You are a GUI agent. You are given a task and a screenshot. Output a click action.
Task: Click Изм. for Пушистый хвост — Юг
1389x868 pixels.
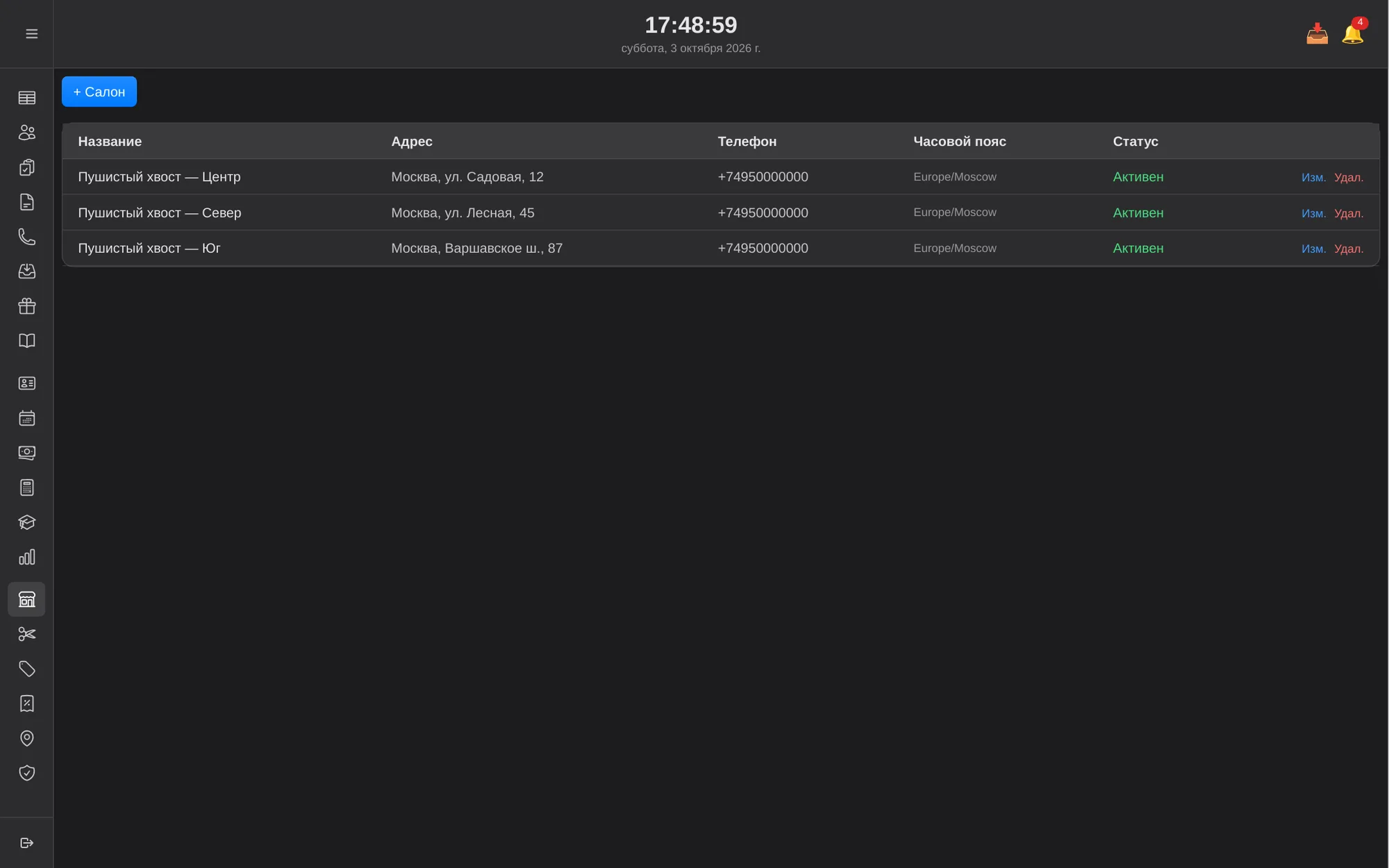point(1313,249)
